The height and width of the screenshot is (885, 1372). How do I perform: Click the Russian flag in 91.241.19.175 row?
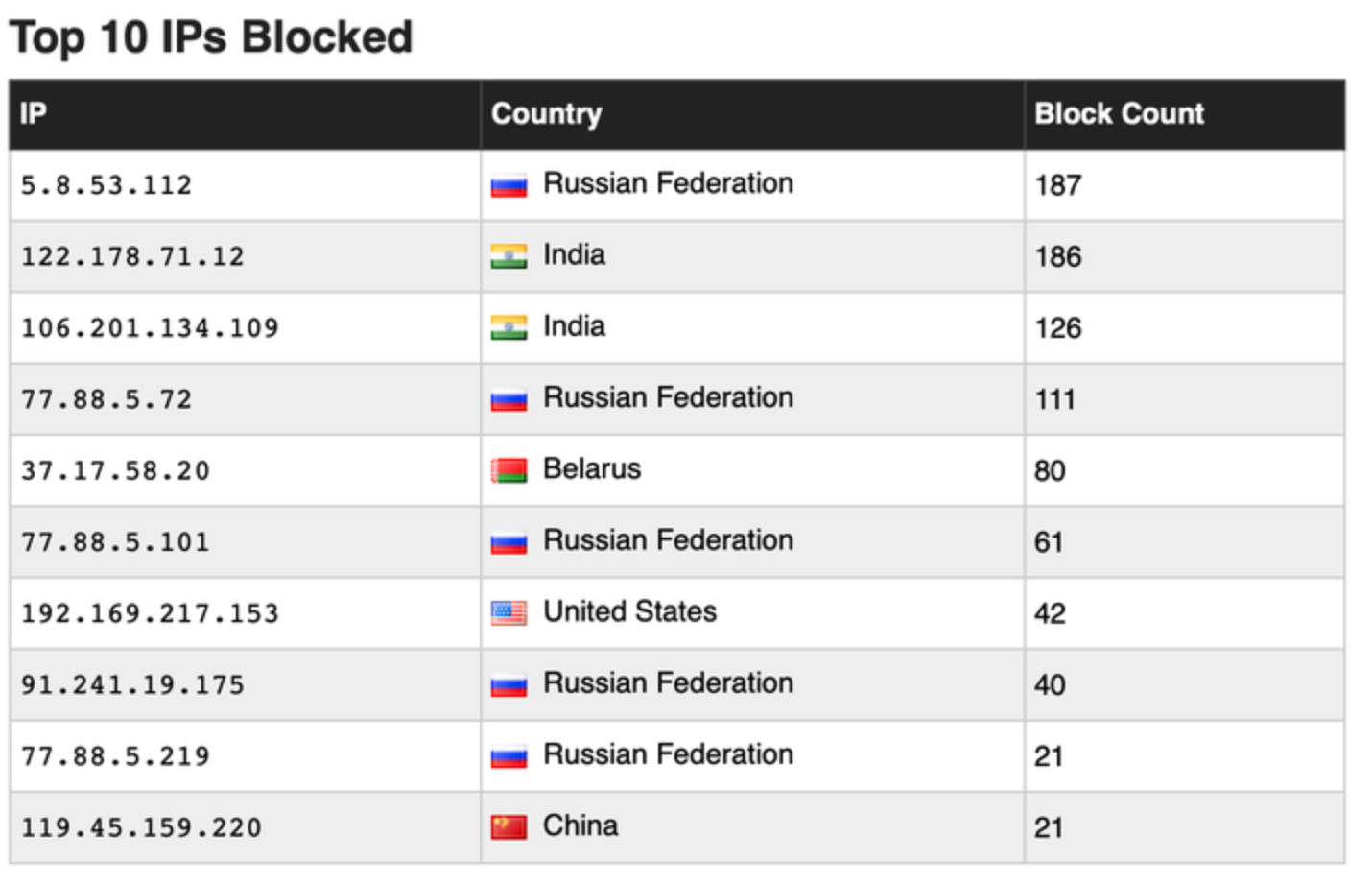[x=509, y=684]
